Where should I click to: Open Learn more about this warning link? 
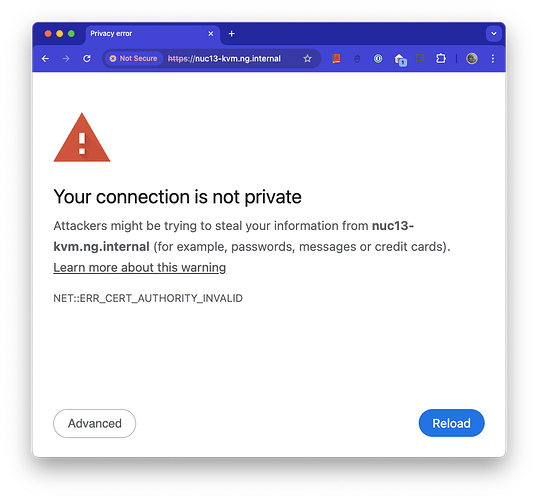(140, 267)
